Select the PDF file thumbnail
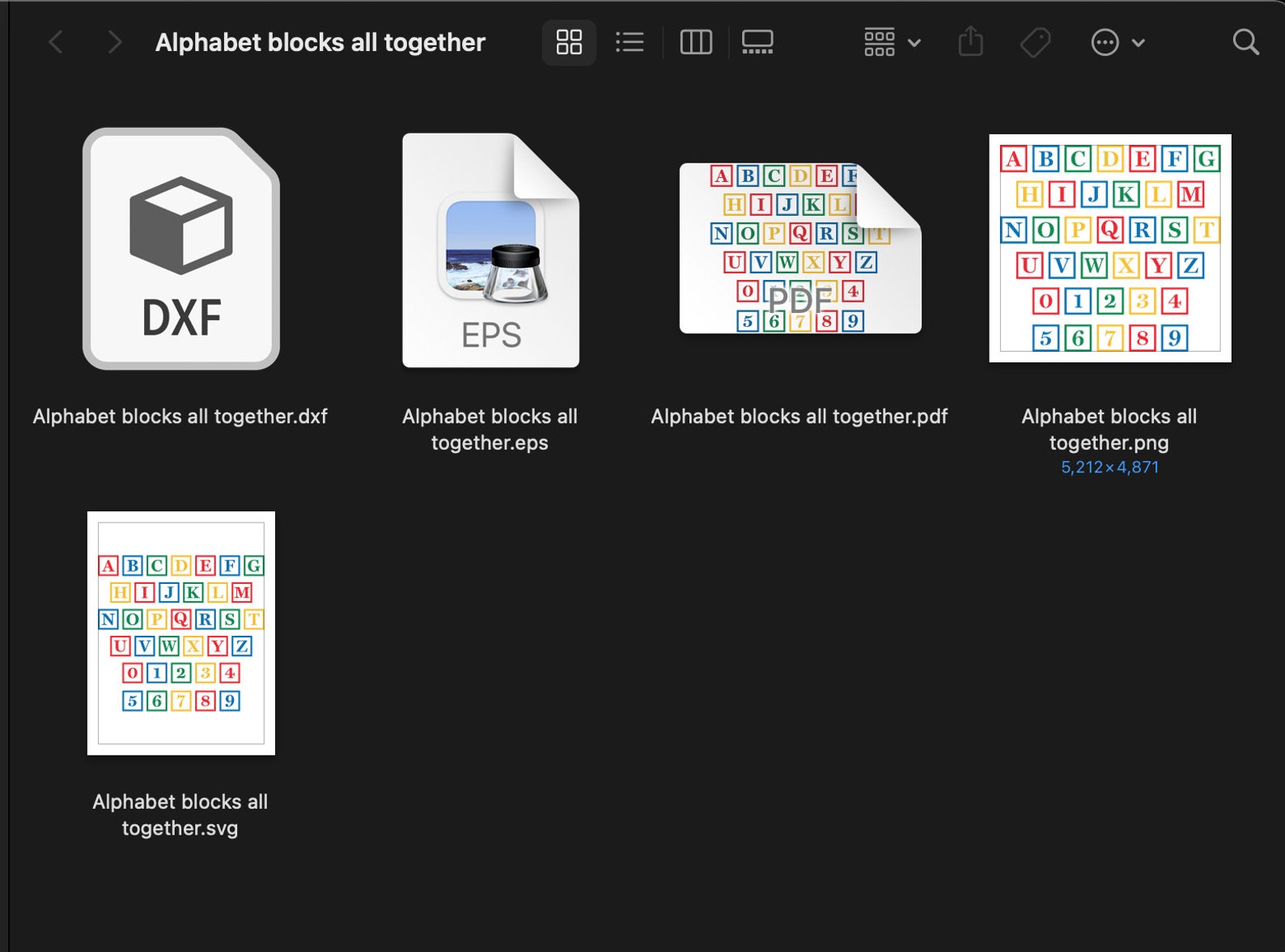Screen dimensions: 1285x952 pos(800,248)
